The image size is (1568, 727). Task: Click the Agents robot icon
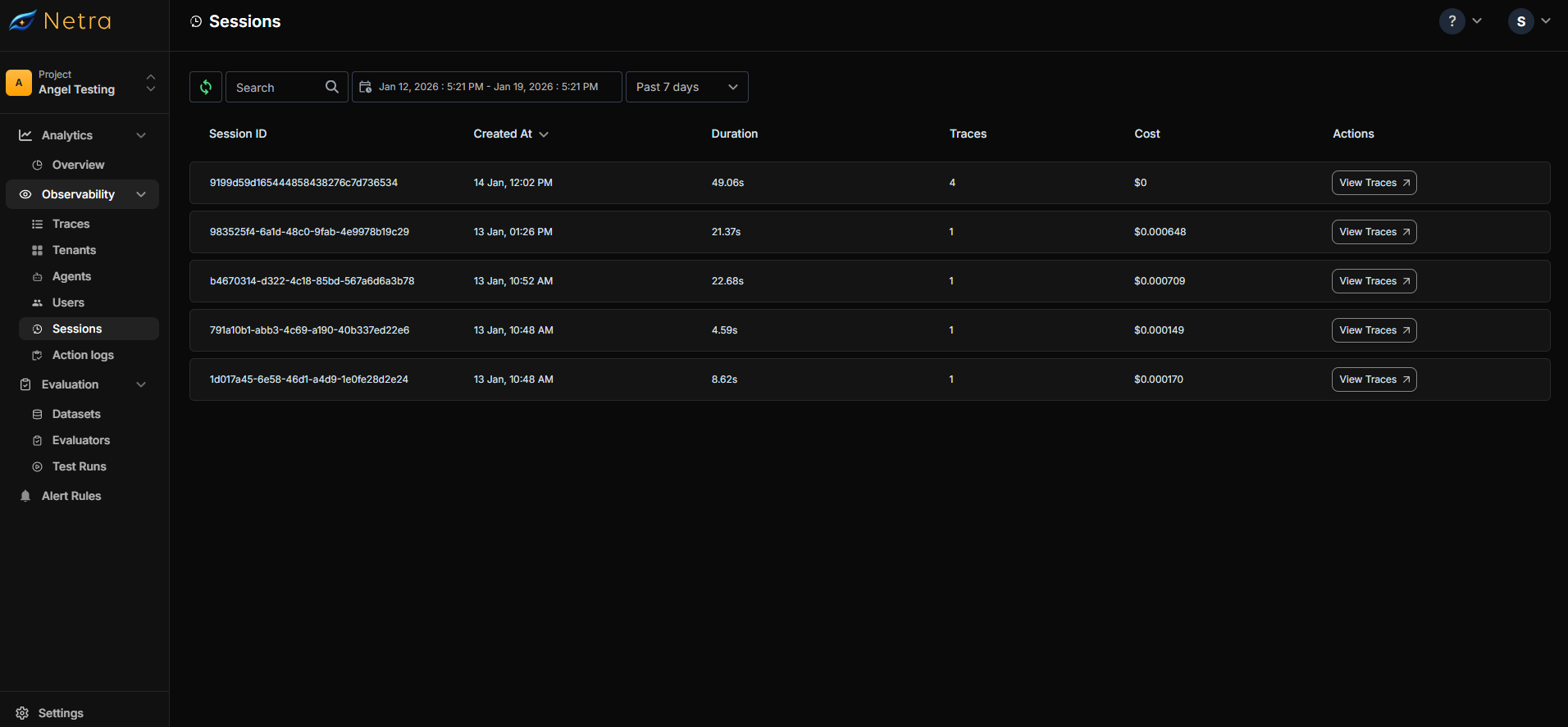click(37, 276)
